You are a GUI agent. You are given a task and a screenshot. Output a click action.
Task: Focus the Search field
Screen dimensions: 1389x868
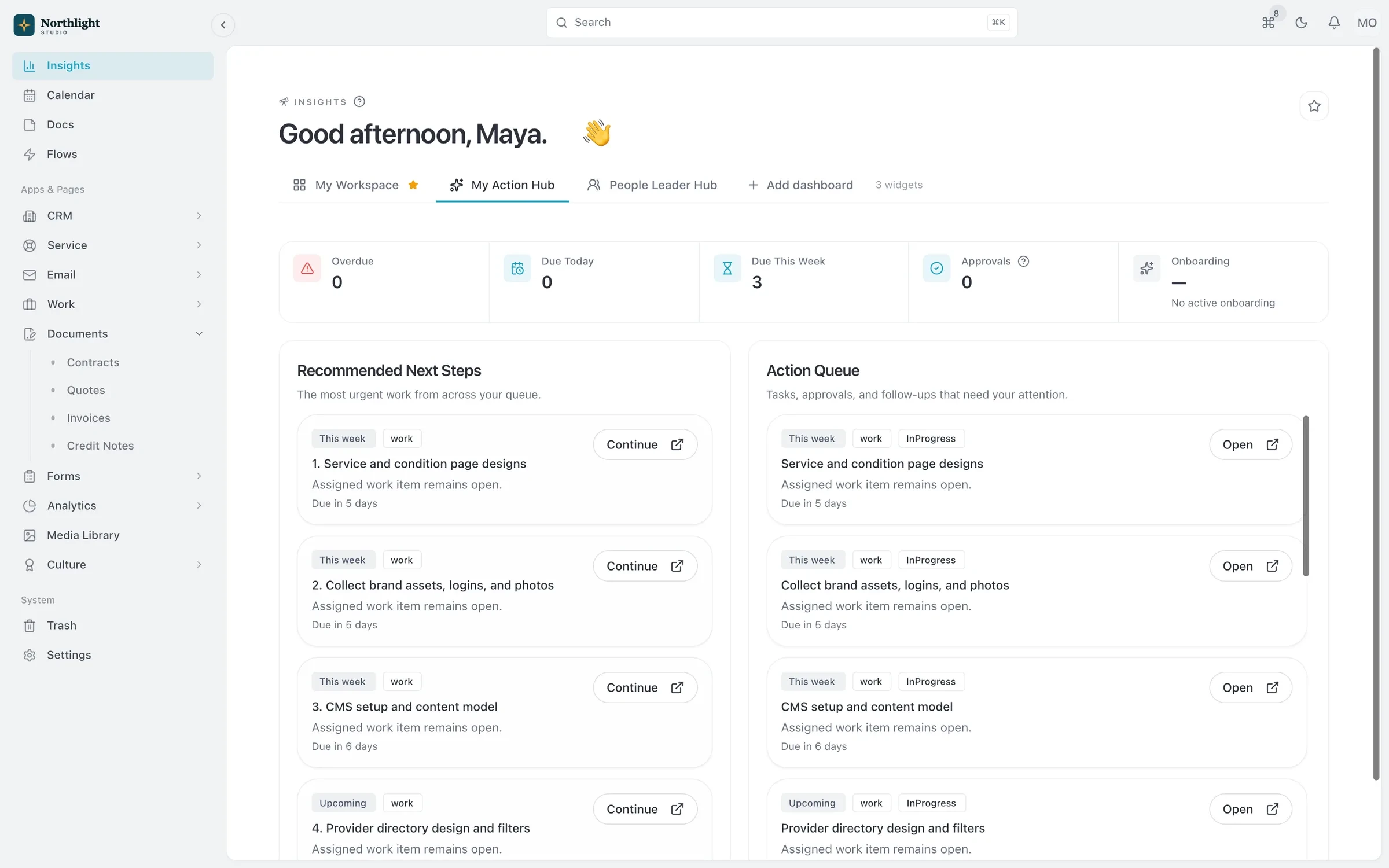782,23
